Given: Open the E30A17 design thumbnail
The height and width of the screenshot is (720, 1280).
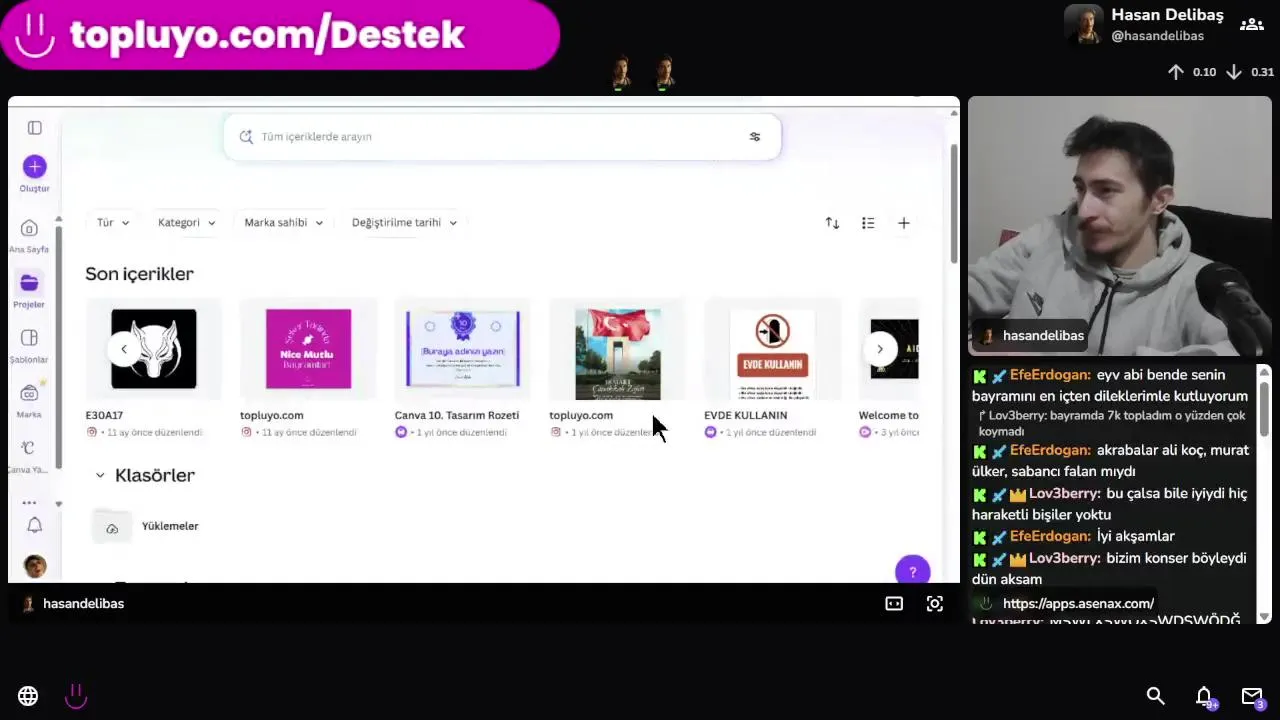Looking at the screenshot, I should 154,349.
